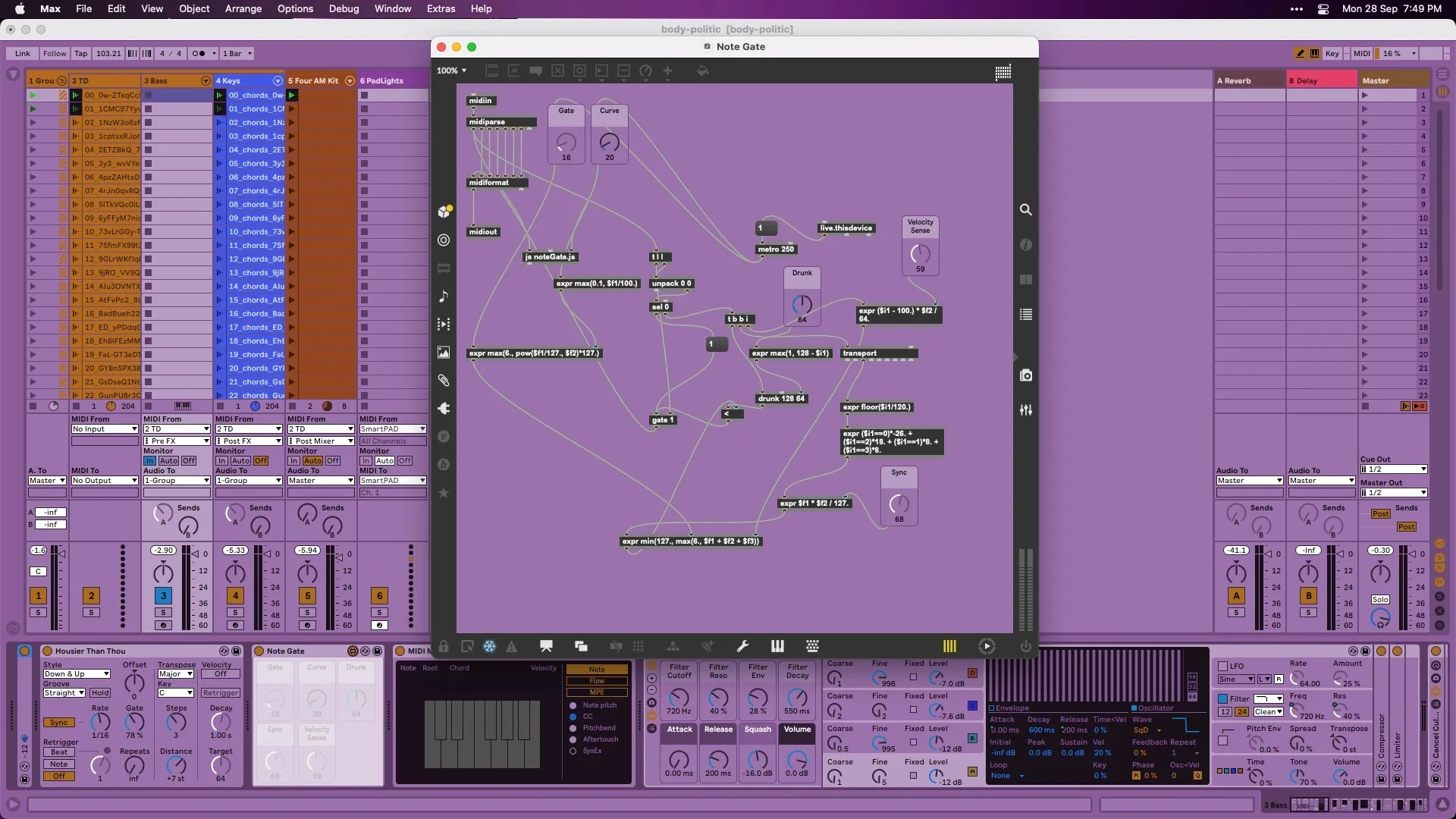Open the Object menu
Image resolution: width=1456 pixels, height=819 pixels.
(194, 8)
